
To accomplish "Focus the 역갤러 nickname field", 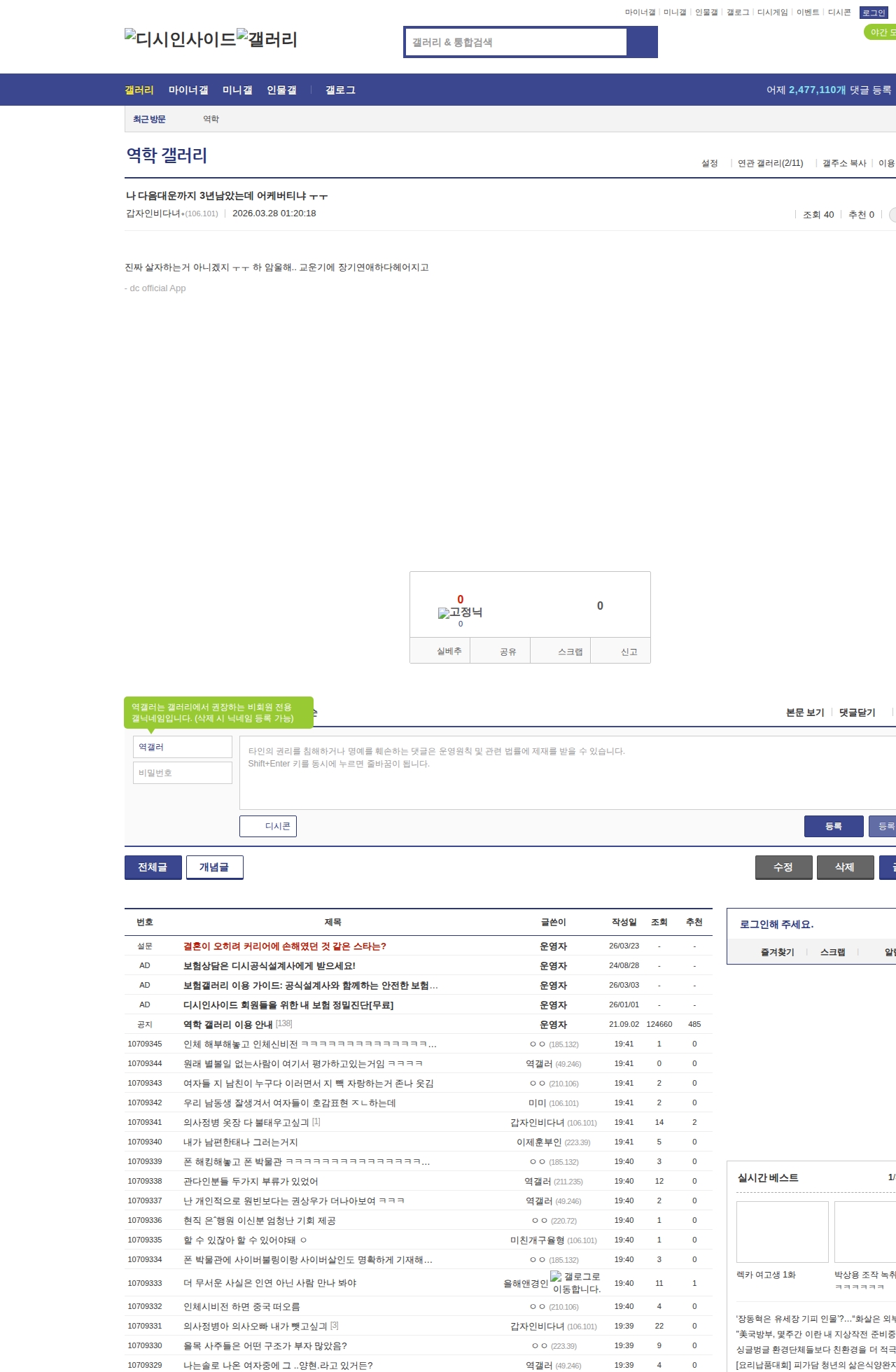I will tap(183, 747).
